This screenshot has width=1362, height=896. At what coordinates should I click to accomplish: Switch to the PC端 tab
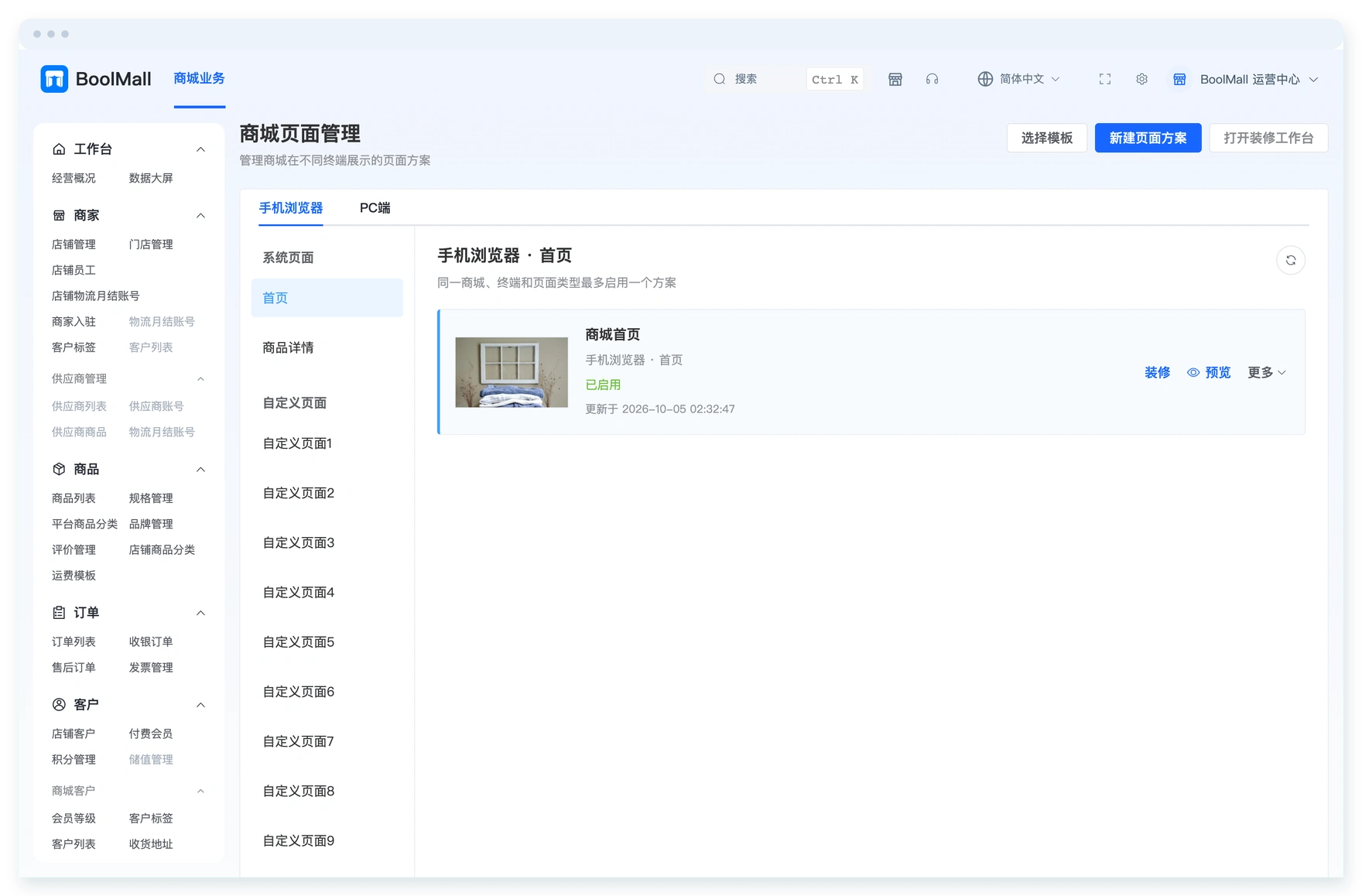point(375,207)
